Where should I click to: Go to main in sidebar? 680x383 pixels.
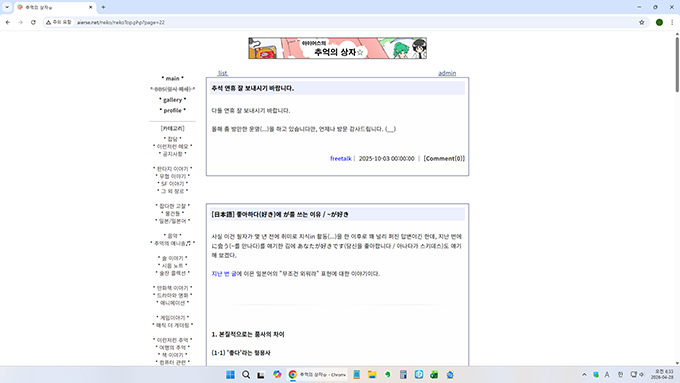coord(173,79)
